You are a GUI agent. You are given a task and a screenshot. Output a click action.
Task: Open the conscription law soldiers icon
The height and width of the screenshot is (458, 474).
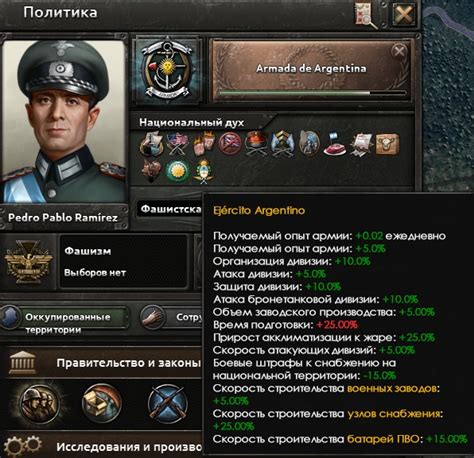pyautogui.click(x=40, y=404)
